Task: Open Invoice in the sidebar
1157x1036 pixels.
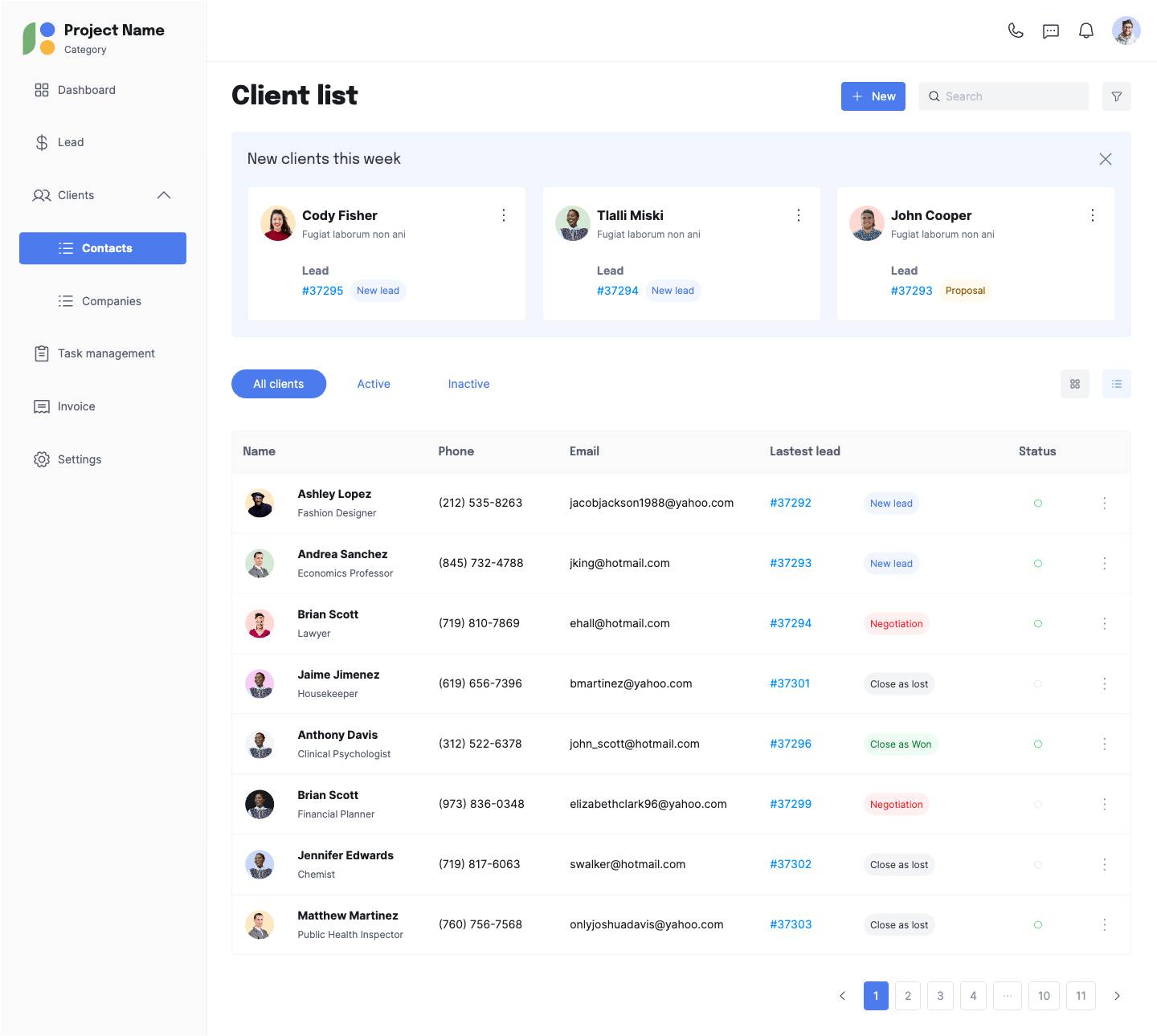Action: (76, 406)
